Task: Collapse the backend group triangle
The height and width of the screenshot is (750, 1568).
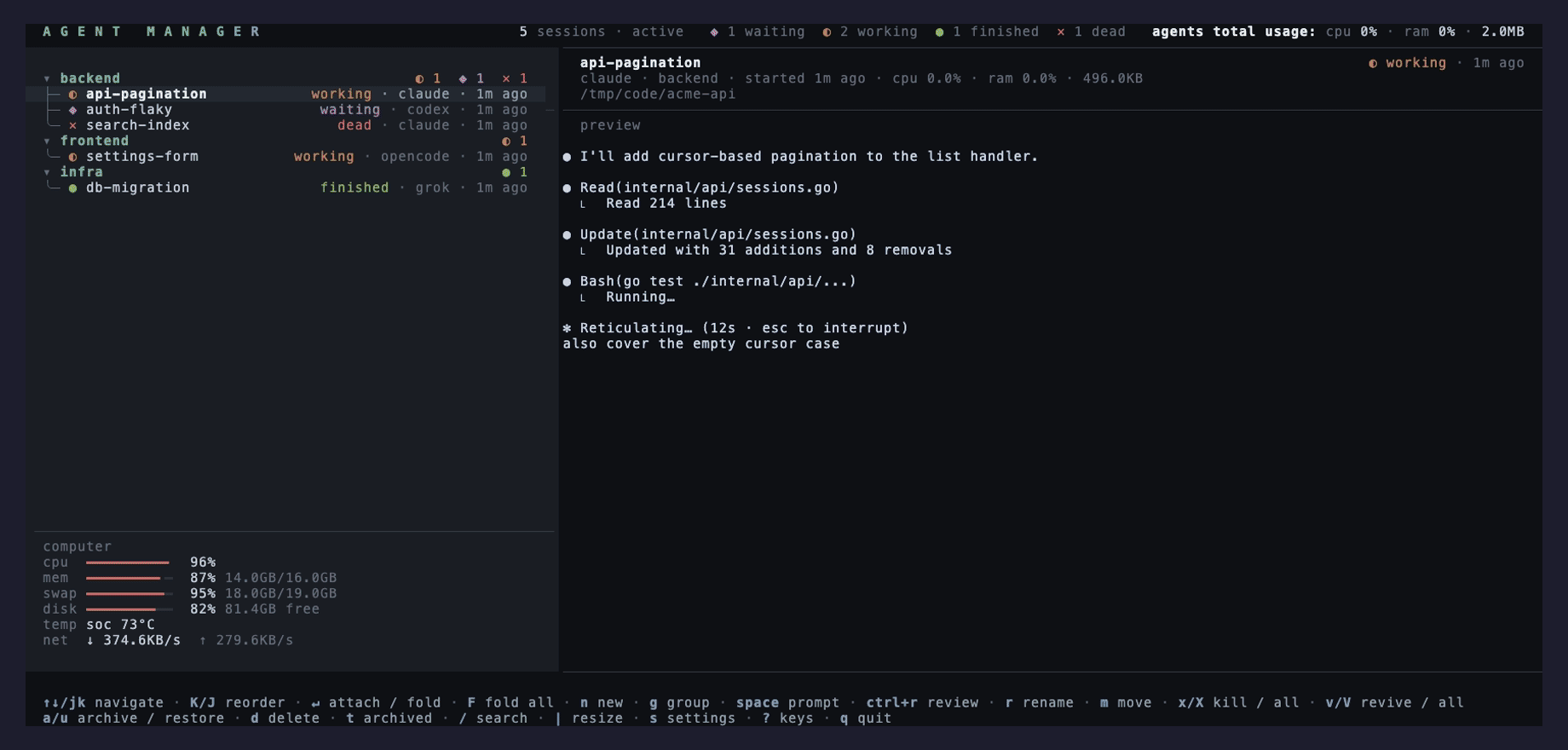Action: tap(47, 78)
